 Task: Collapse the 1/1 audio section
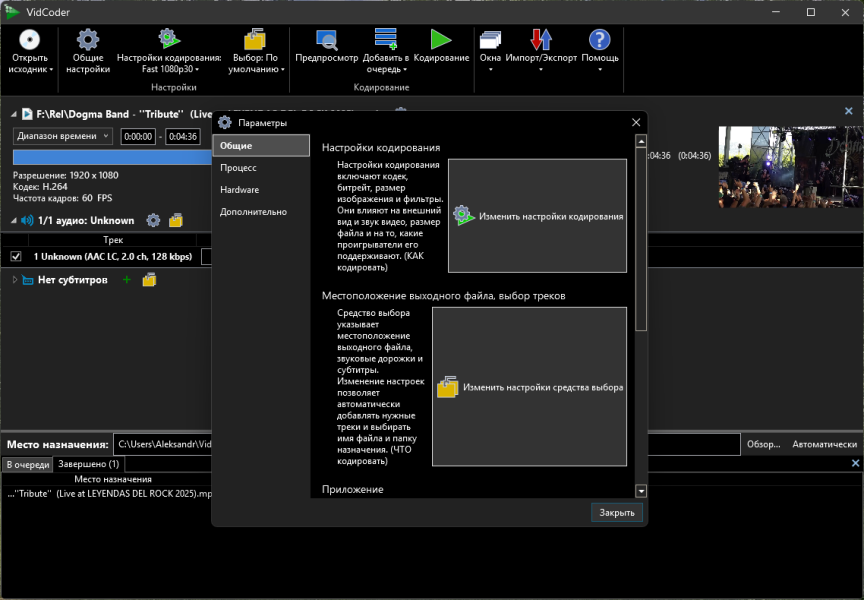coord(15,220)
